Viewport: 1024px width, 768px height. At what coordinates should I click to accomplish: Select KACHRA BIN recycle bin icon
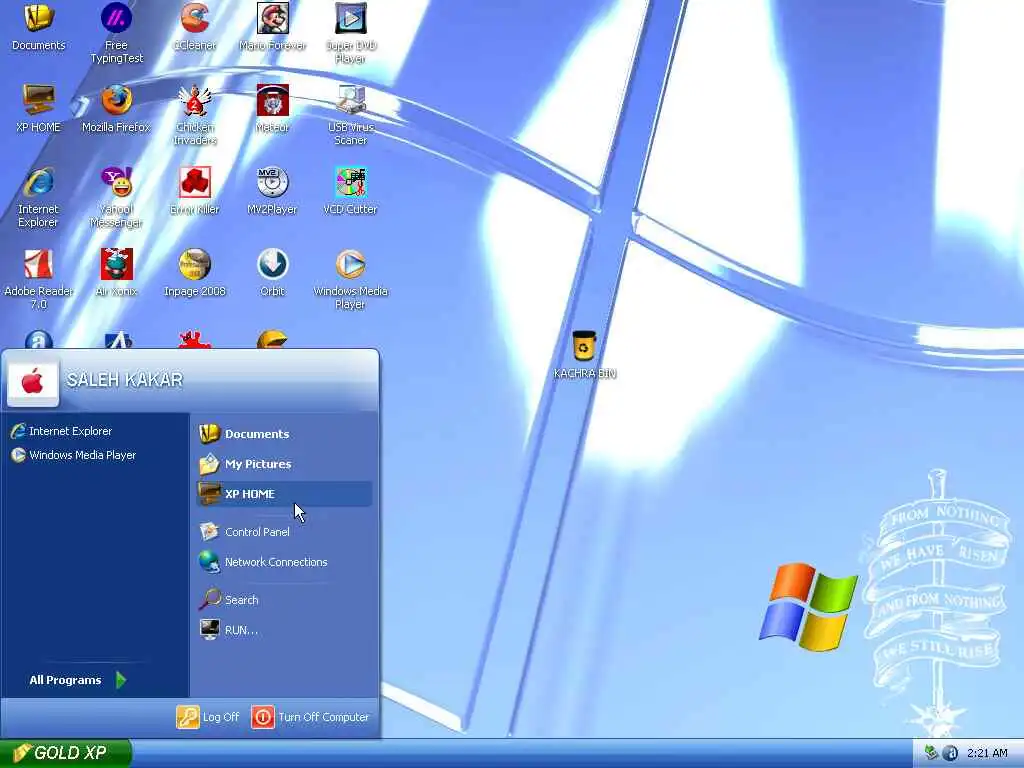pyautogui.click(x=584, y=355)
